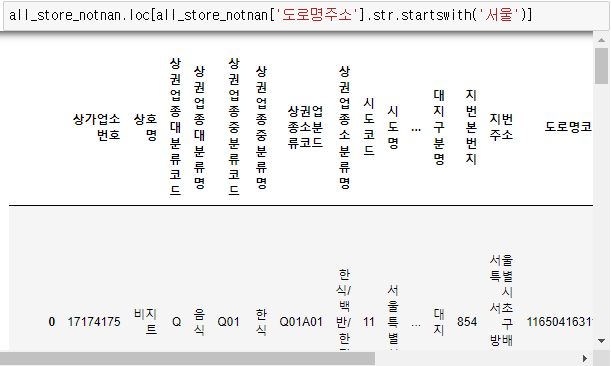Click the column header '시도코드'

[369, 127]
